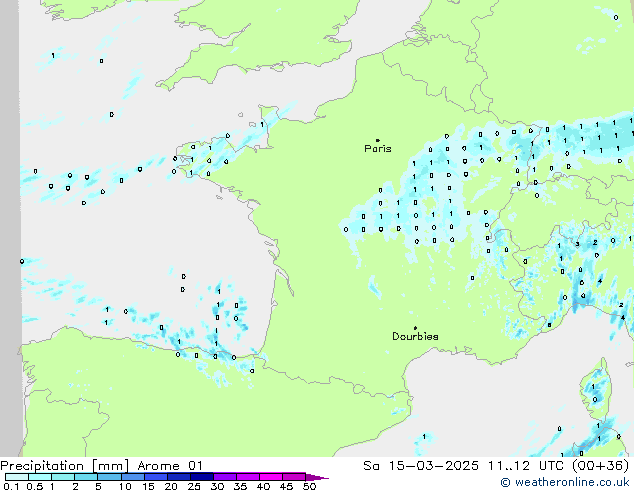Screen dimensions: 634x490
Task: Click the '0.1' legend scale value
Action: 11,486
